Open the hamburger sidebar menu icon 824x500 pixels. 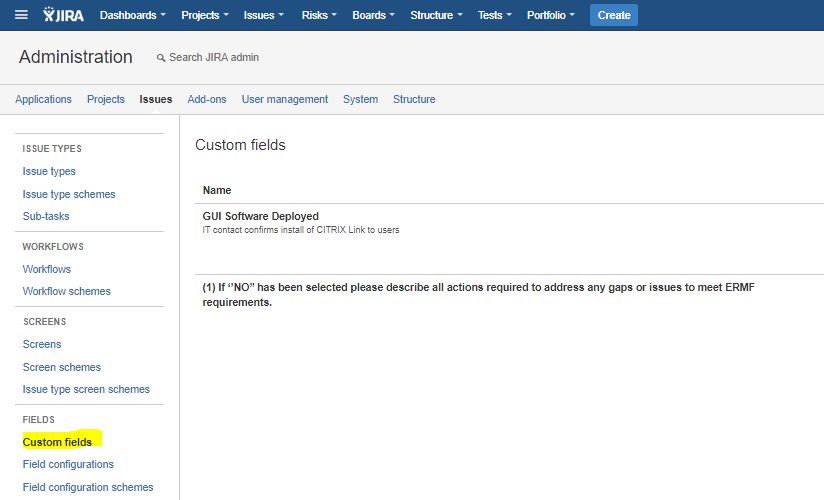21,15
